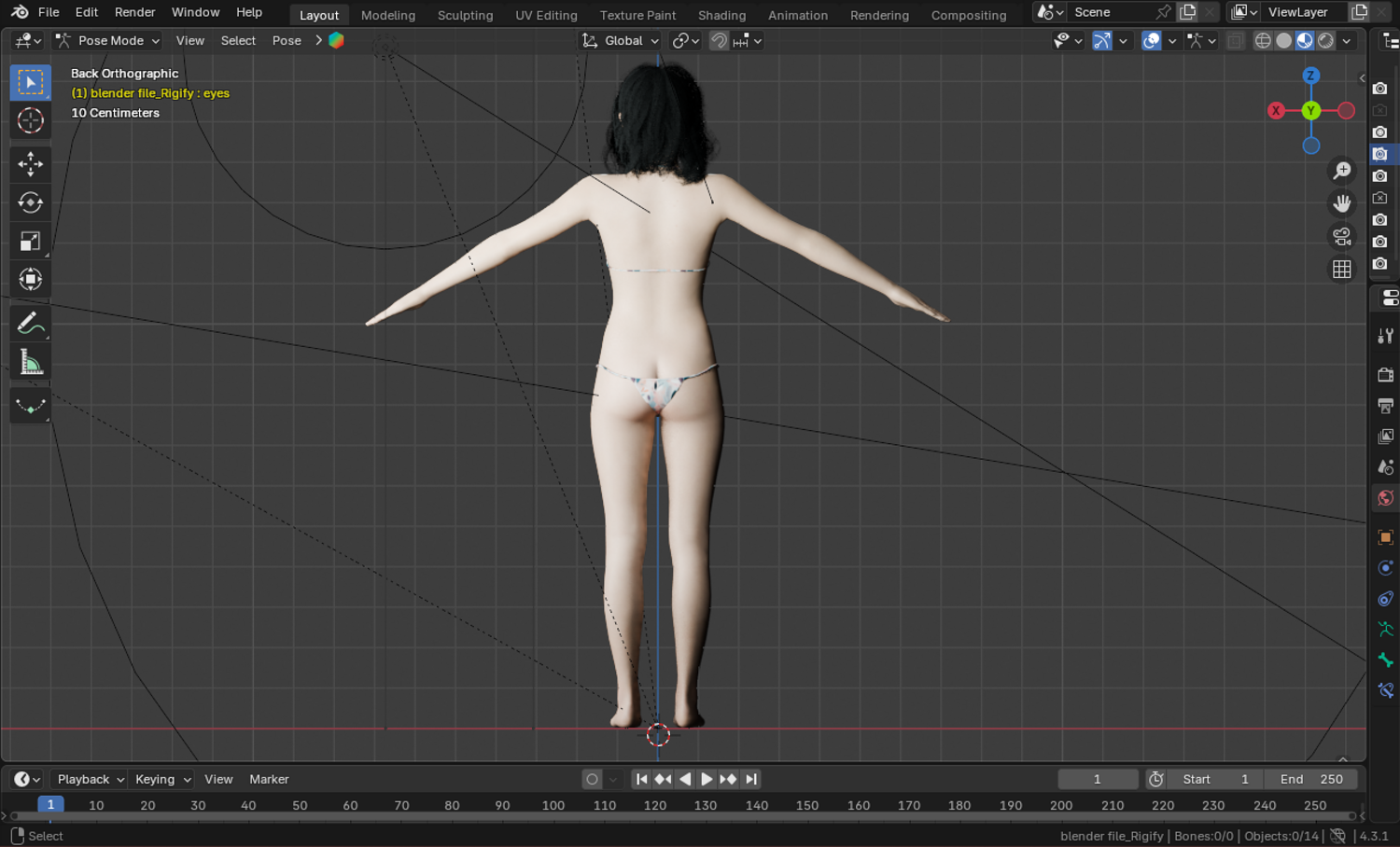Open the shading options dropdown arrow
Viewport: 1400px width, 847px height.
[x=1347, y=40]
